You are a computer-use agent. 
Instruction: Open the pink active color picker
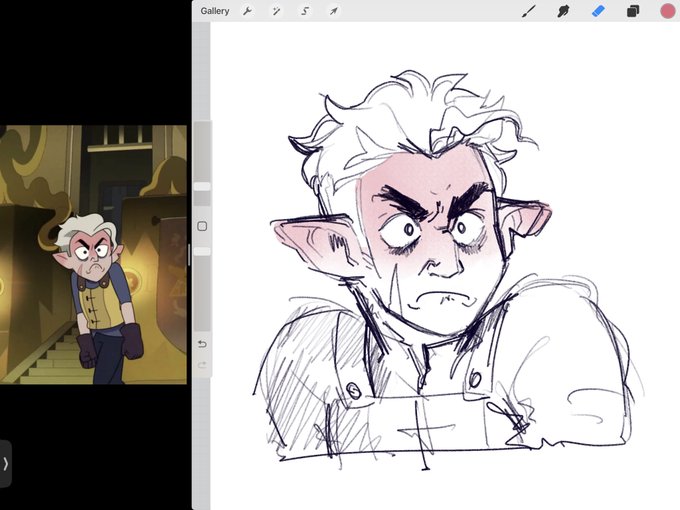click(667, 11)
